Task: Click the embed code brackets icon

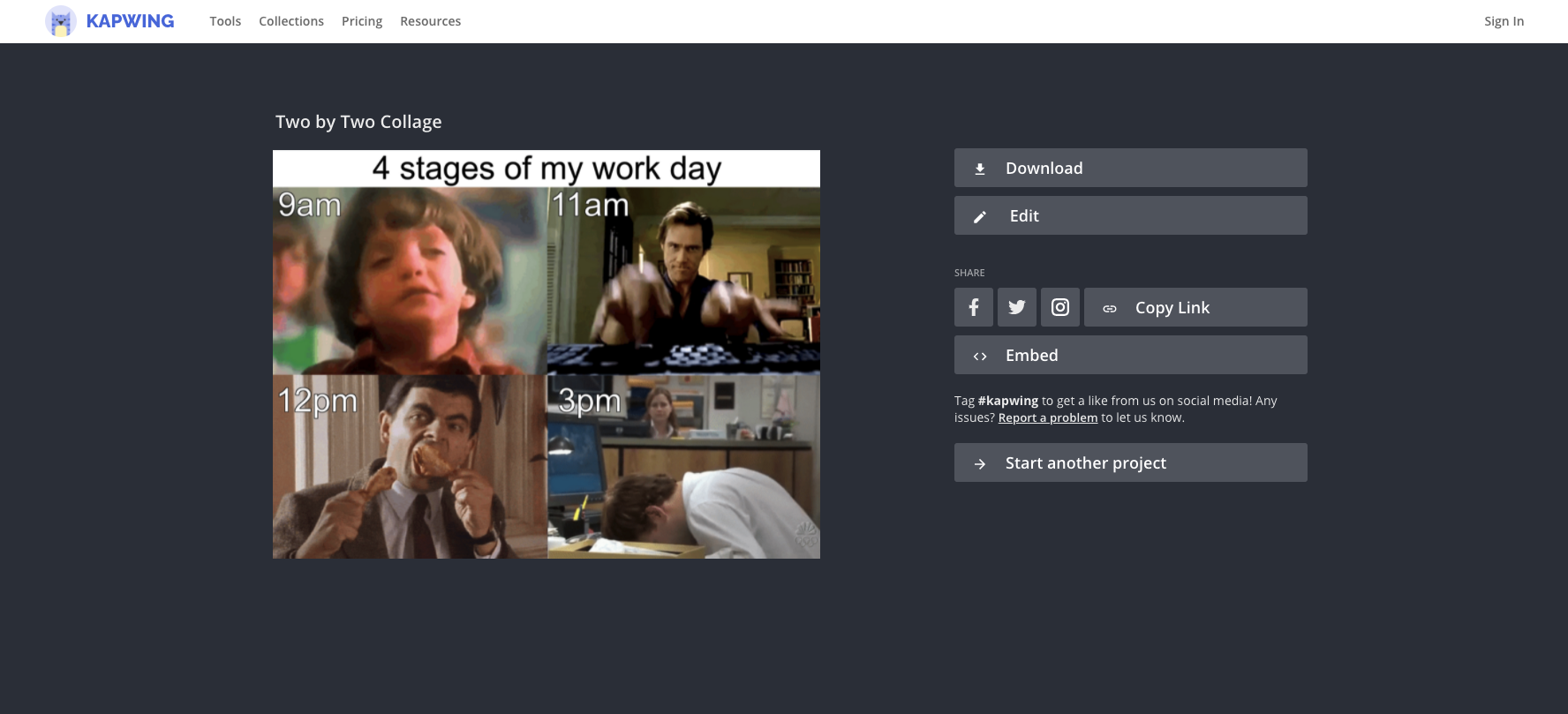Action: pos(979,356)
